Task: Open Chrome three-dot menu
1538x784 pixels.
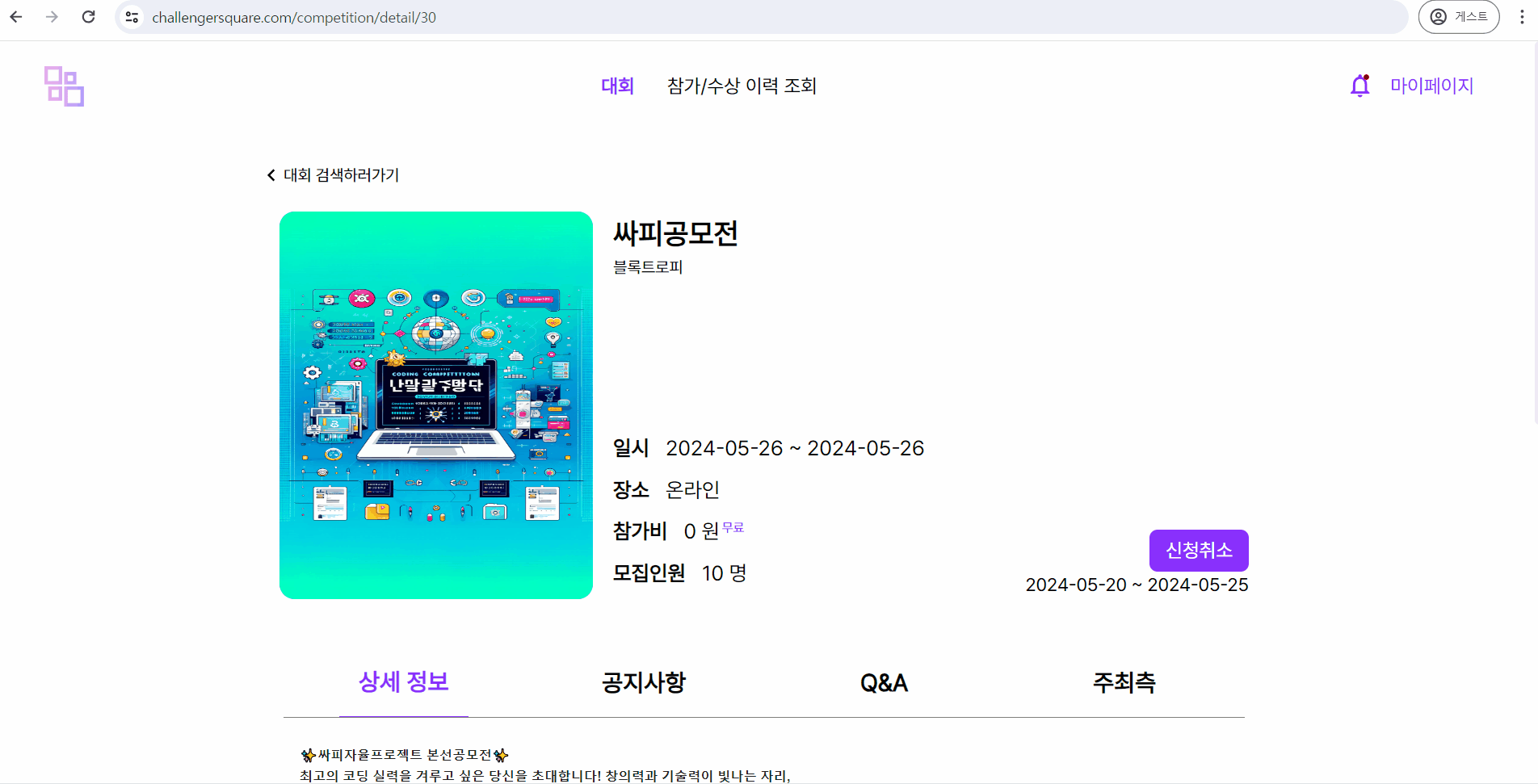Action: click(x=1522, y=17)
